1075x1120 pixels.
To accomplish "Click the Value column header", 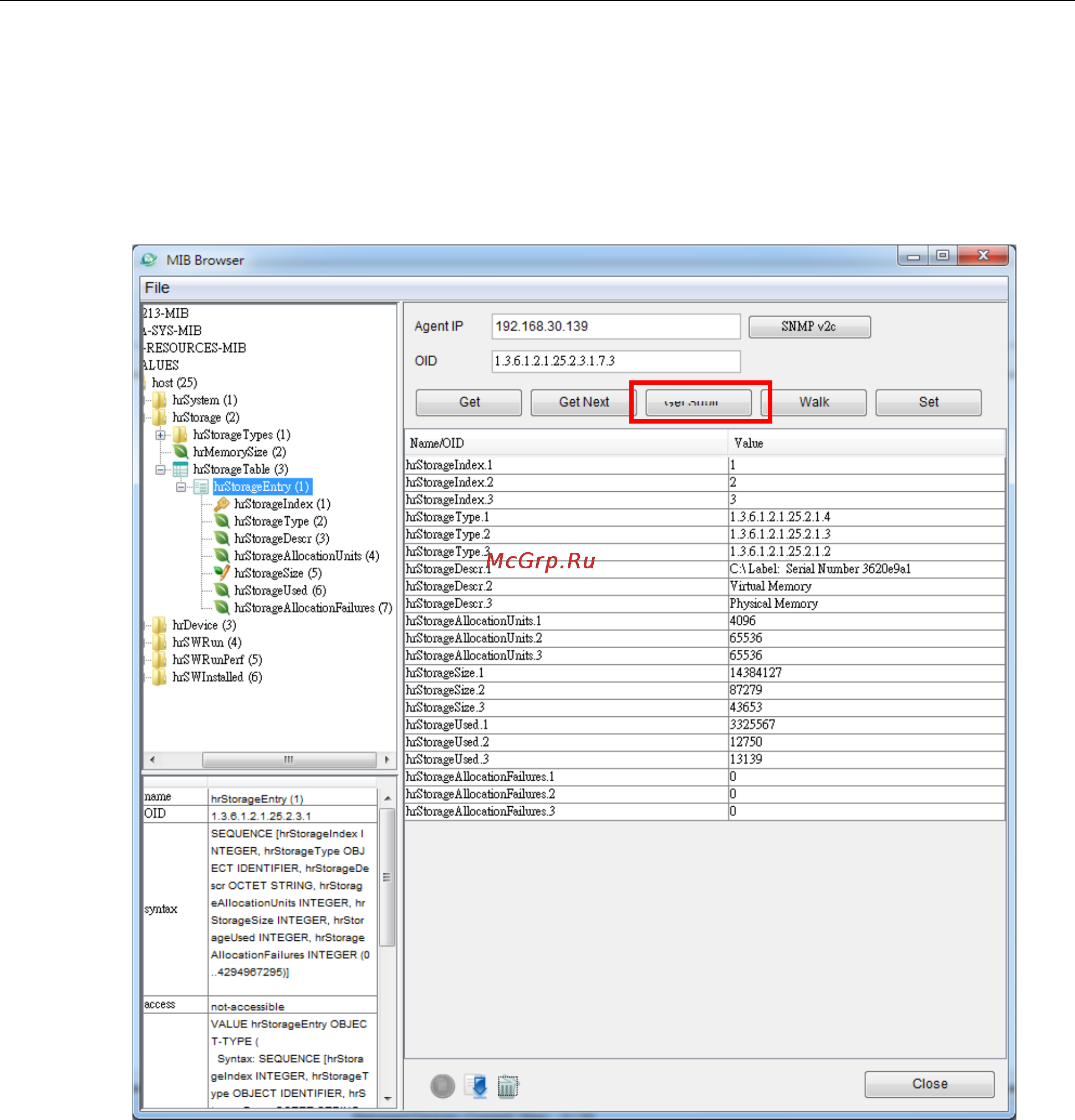I will [867, 443].
